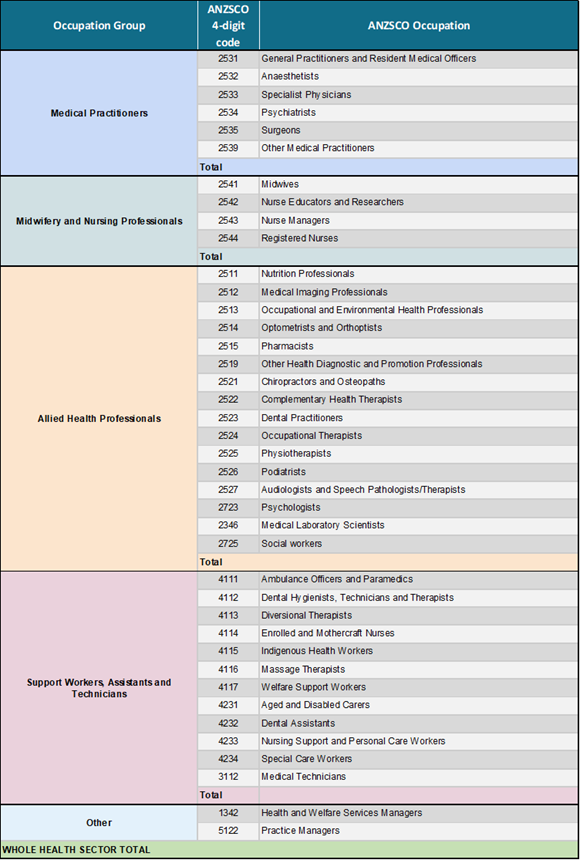This screenshot has height=861, width=580.
Task: Click the Allied Health Professionals group cell
Action: tap(99, 418)
